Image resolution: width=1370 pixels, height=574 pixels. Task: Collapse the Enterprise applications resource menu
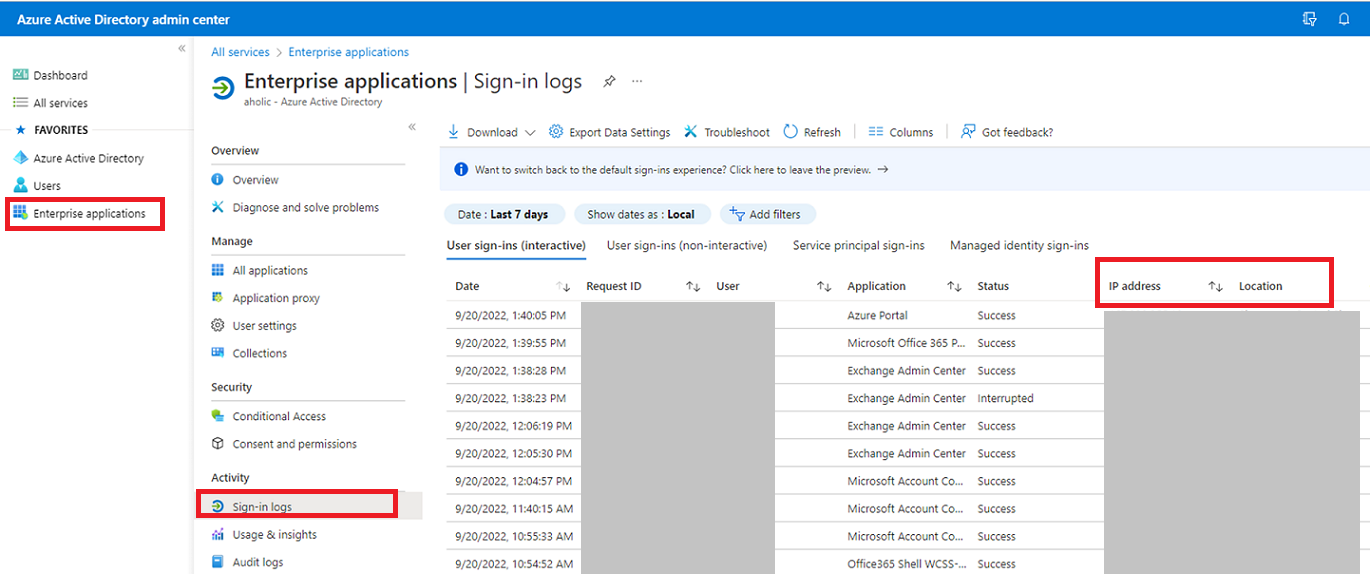click(412, 127)
